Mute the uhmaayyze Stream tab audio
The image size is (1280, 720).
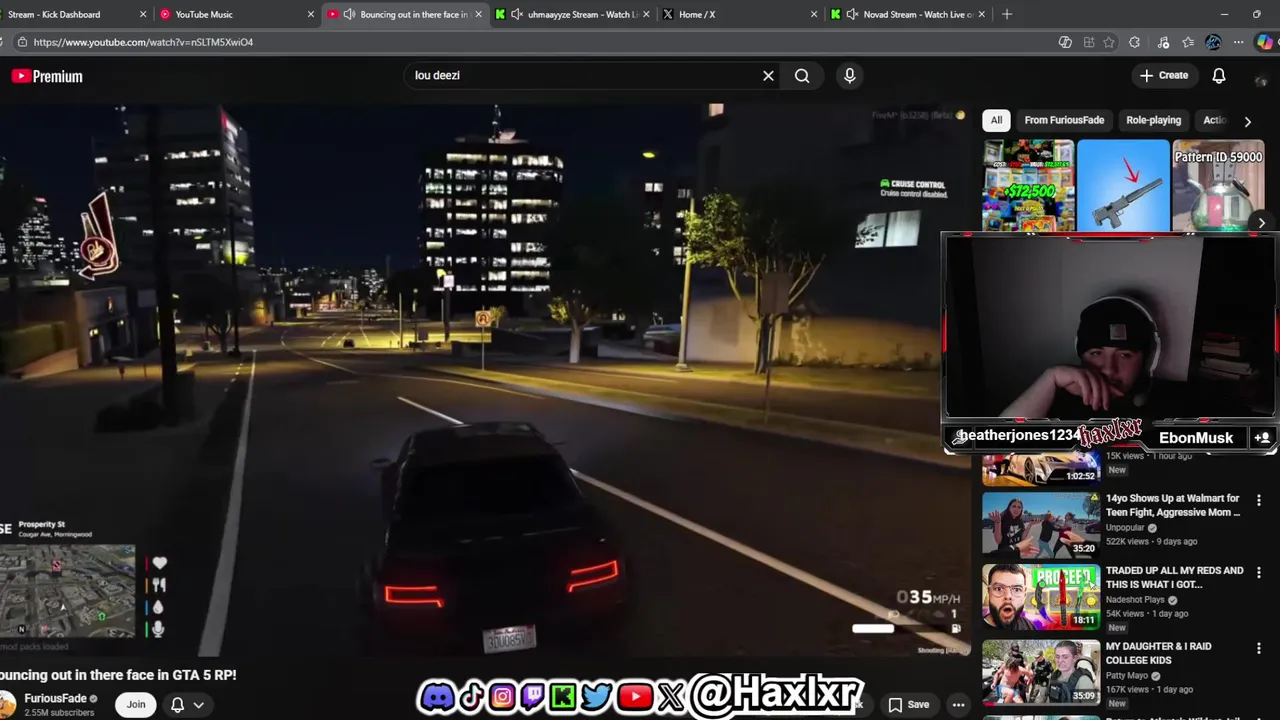coord(516,14)
